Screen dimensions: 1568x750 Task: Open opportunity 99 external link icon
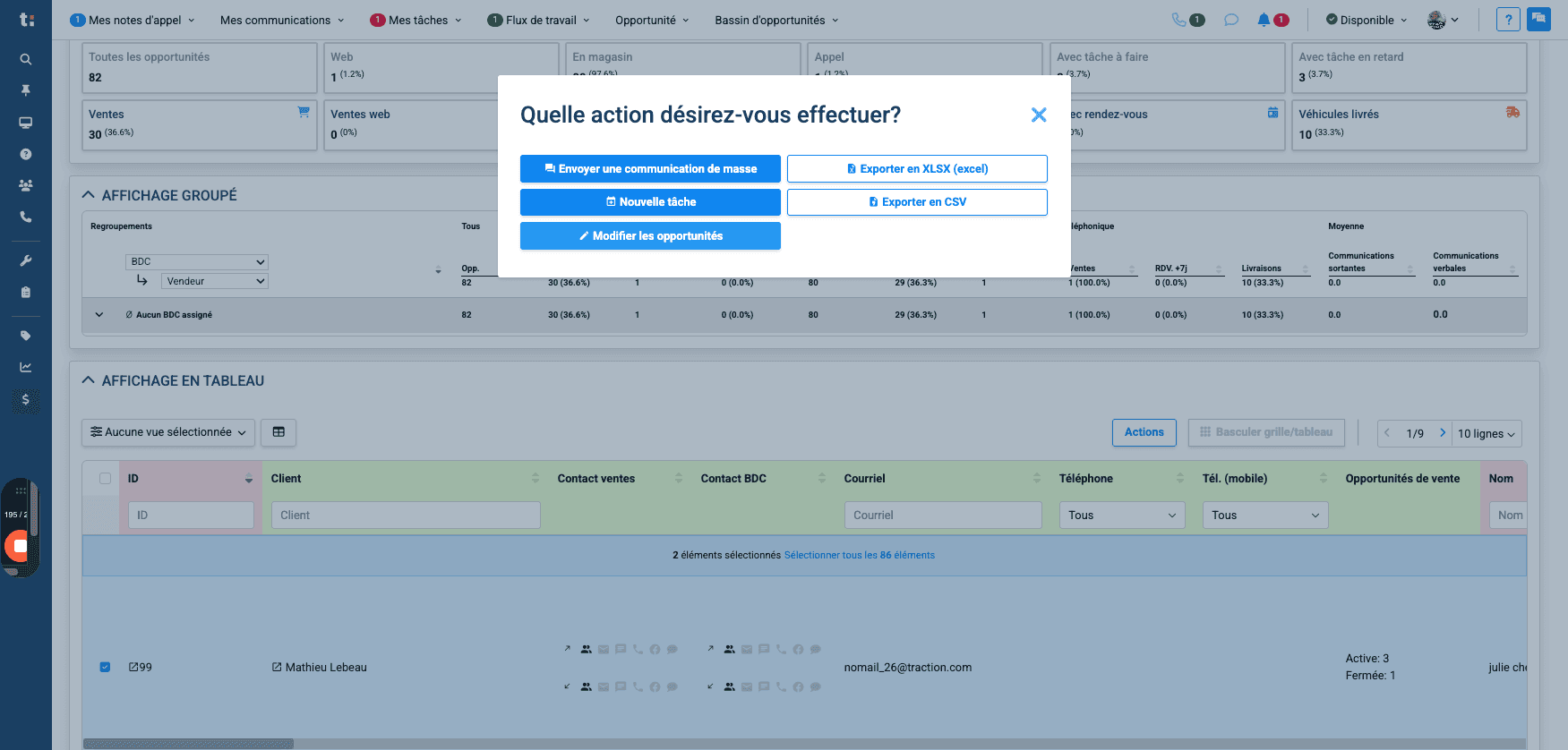(x=133, y=667)
